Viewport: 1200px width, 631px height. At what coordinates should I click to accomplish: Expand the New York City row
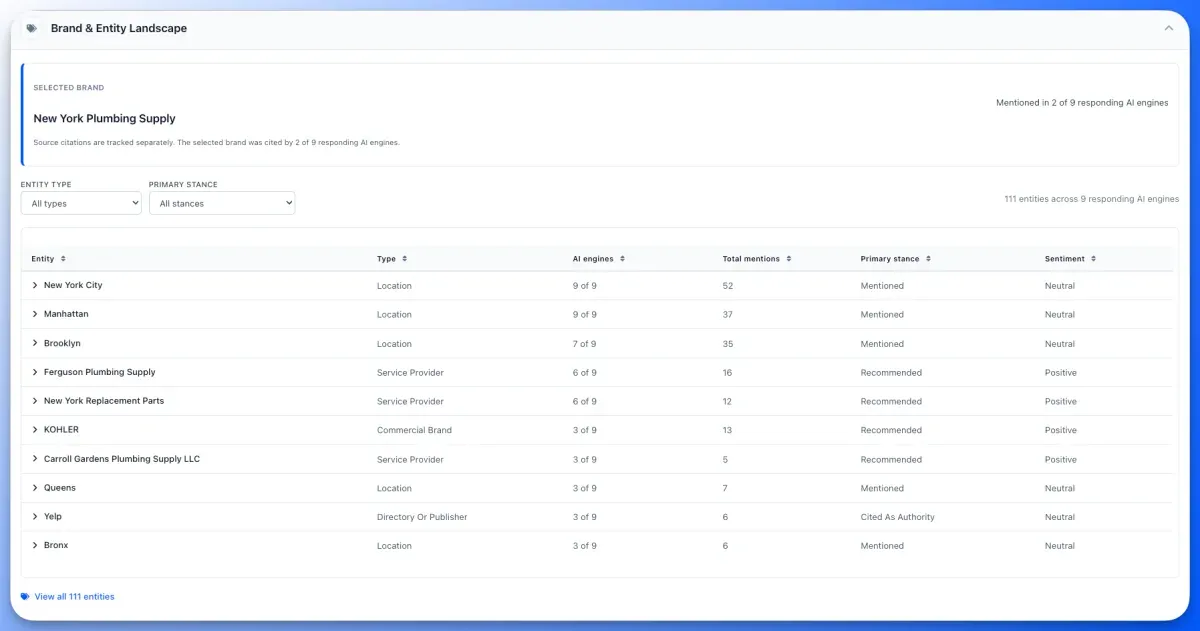[x=35, y=285]
